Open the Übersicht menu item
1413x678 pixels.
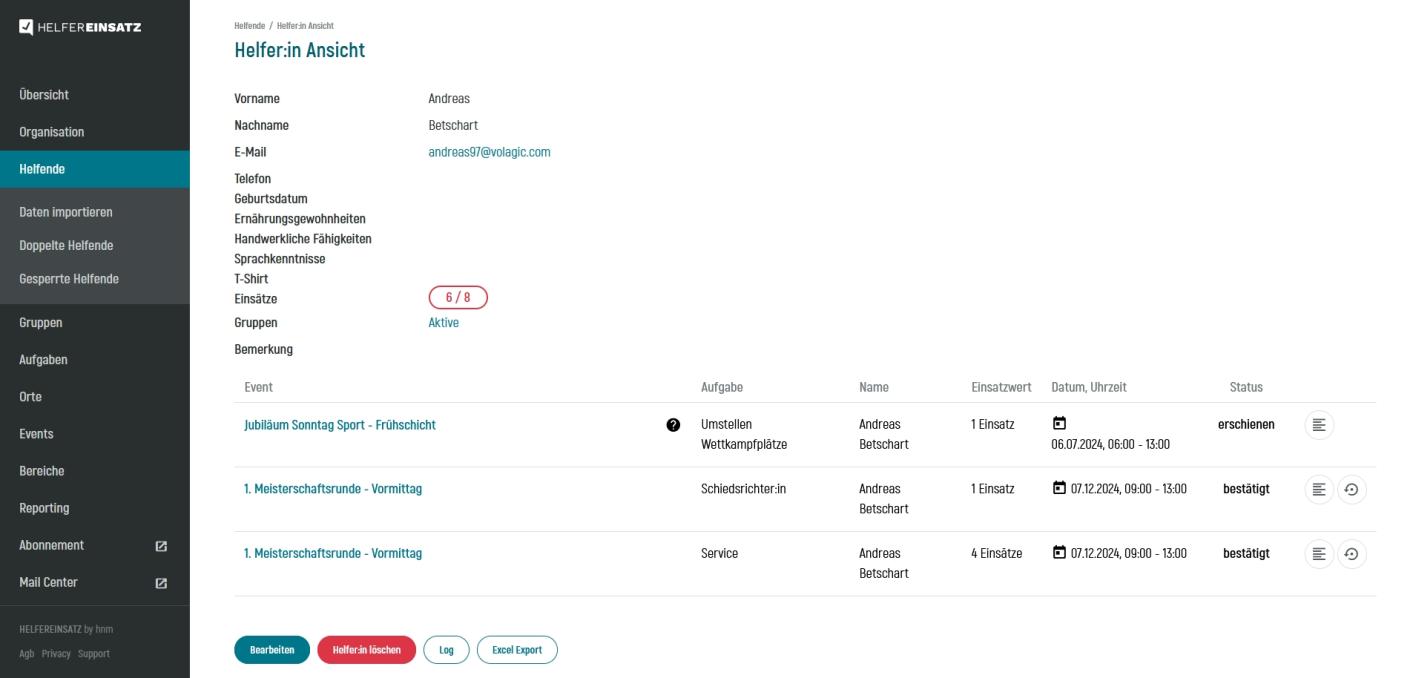[44, 95]
